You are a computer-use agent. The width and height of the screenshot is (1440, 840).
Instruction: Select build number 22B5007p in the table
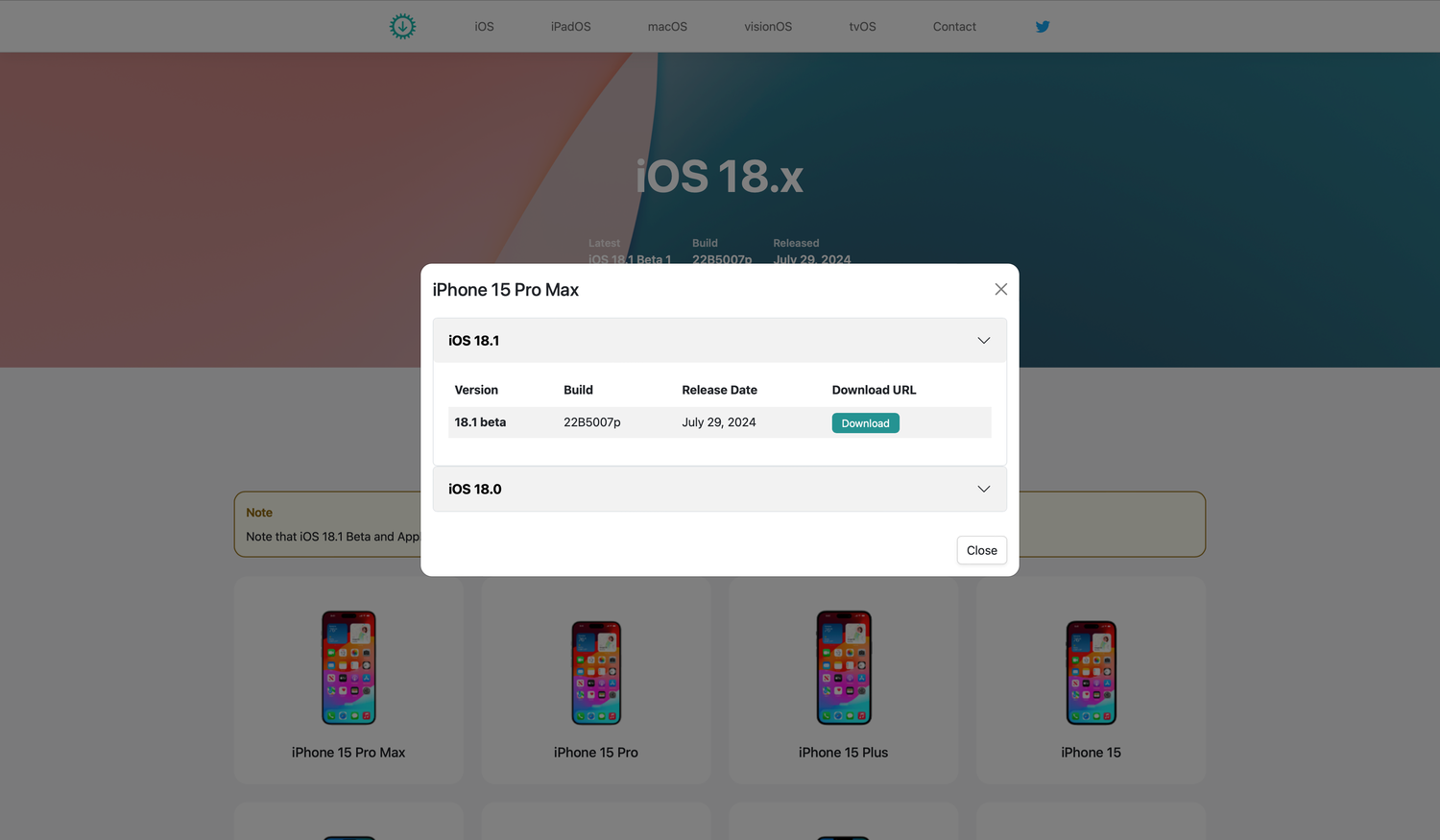tap(592, 422)
